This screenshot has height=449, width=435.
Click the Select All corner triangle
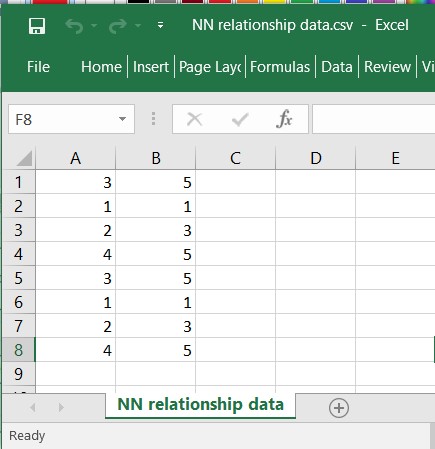point(24,158)
